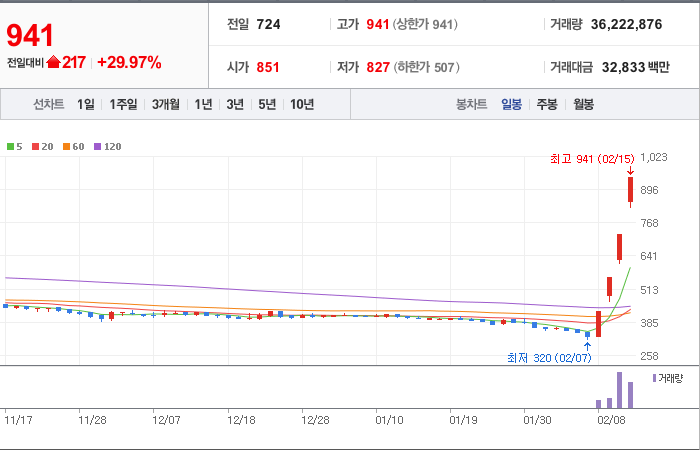Click the 11/17 date axis label
The height and width of the screenshot is (450, 700).
[x=18, y=420]
